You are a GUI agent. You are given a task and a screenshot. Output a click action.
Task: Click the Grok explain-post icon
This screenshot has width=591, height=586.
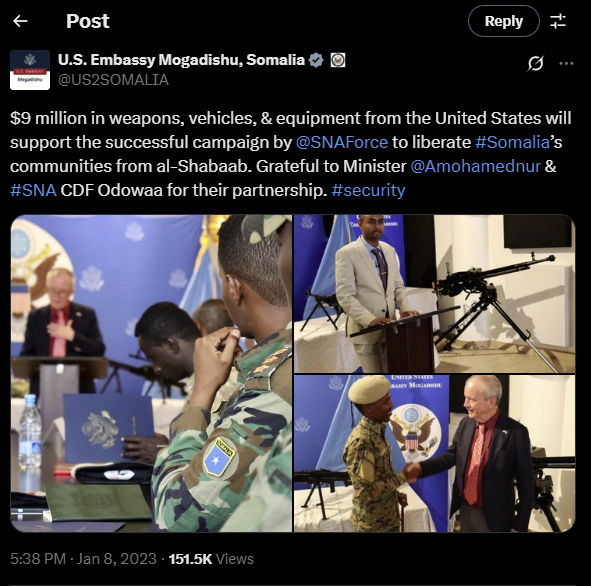click(x=536, y=63)
